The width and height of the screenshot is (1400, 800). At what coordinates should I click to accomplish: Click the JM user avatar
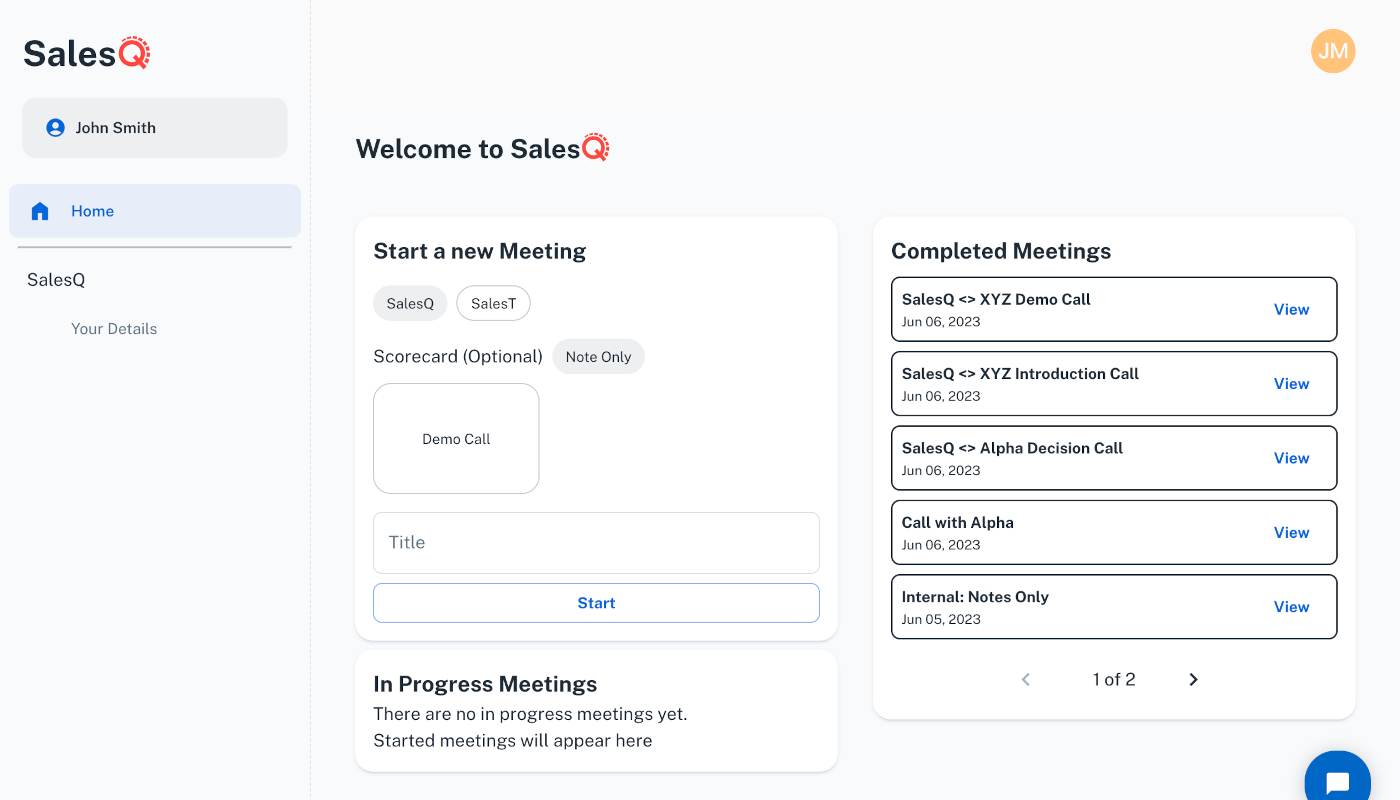click(x=1332, y=51)
